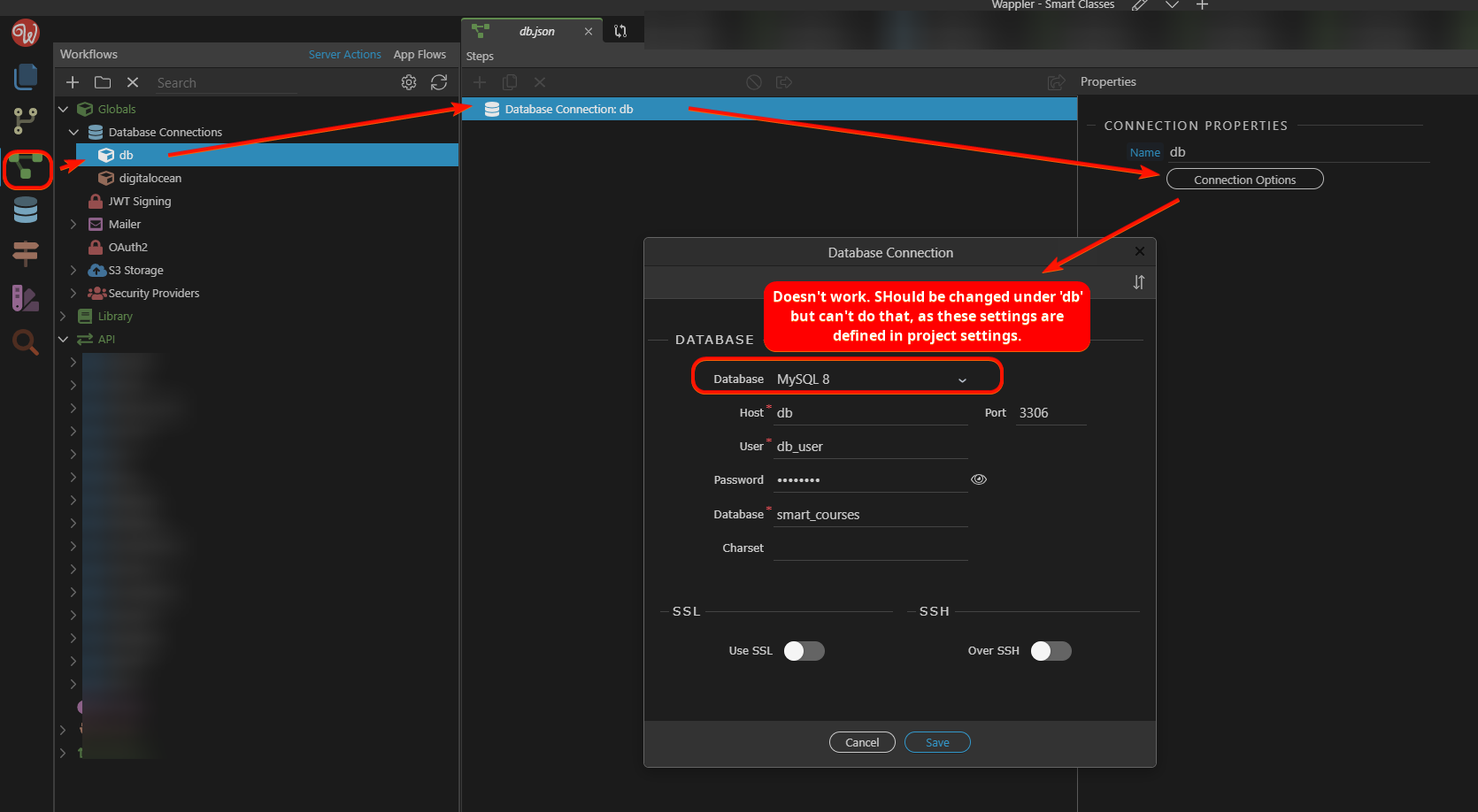Toggle the Use SSL switch
This screenshot has height=812, width=1478.
pyautogui.click(x=804, y=651)
